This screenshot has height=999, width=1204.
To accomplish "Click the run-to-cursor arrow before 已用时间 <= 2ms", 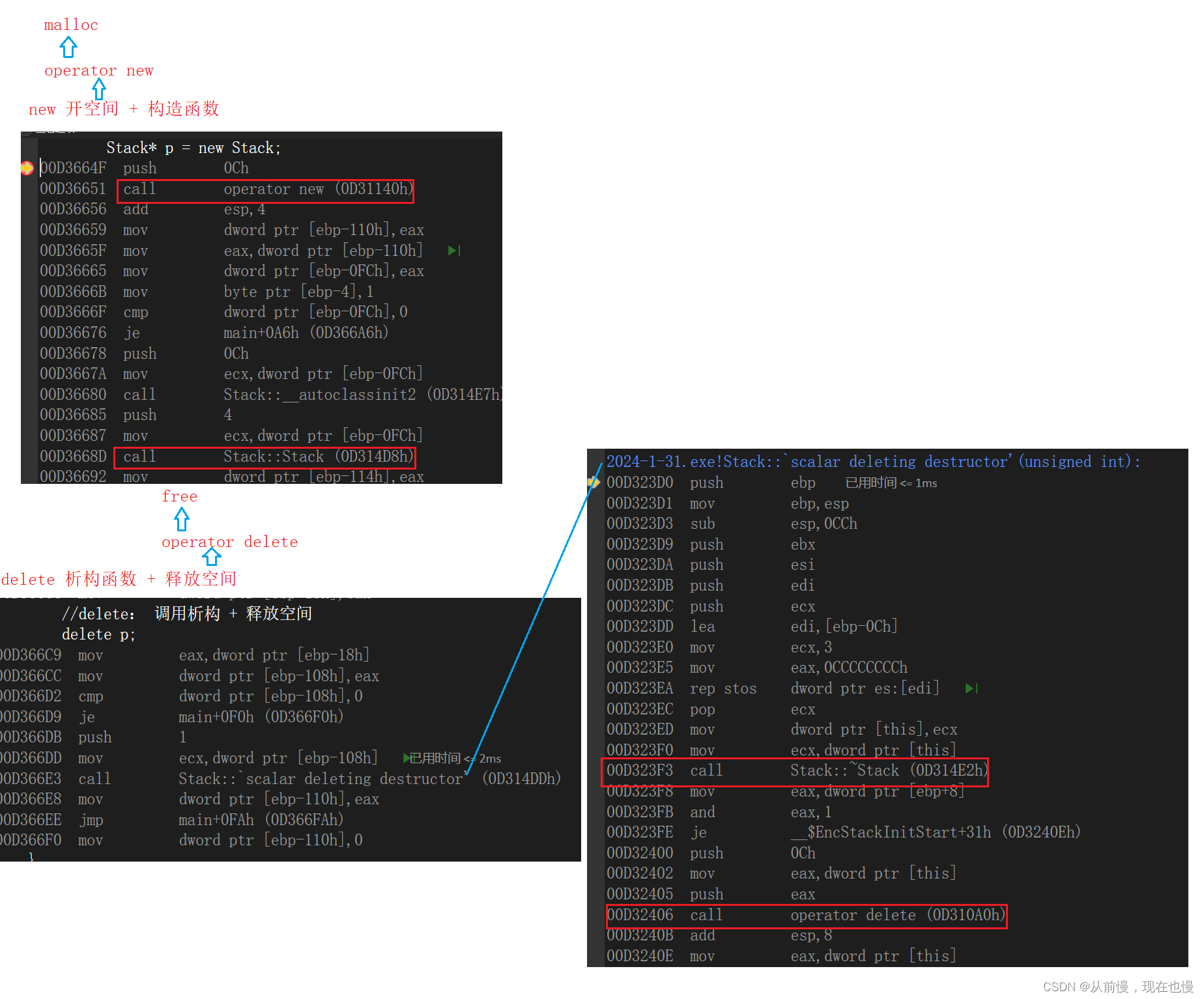I will click(x=406, y=758).
